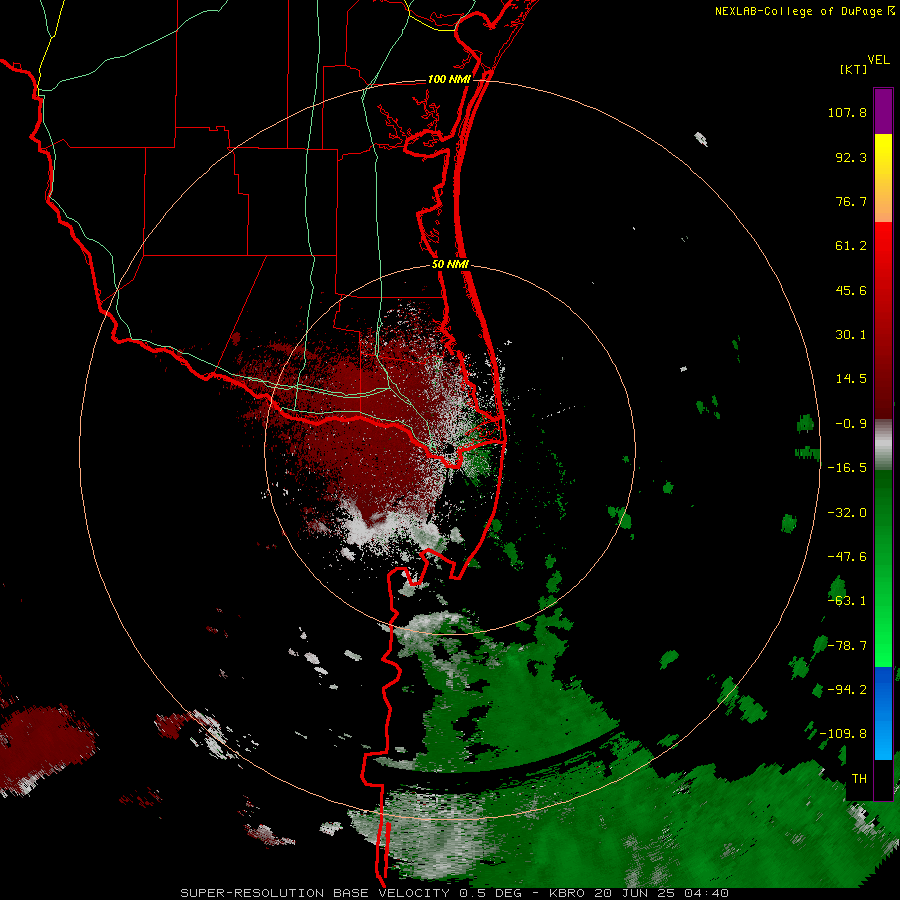Pick the purple segment of the color bar
Viewport: 900px width, 900px height.
pyautogui.click(x=883, y=111)
